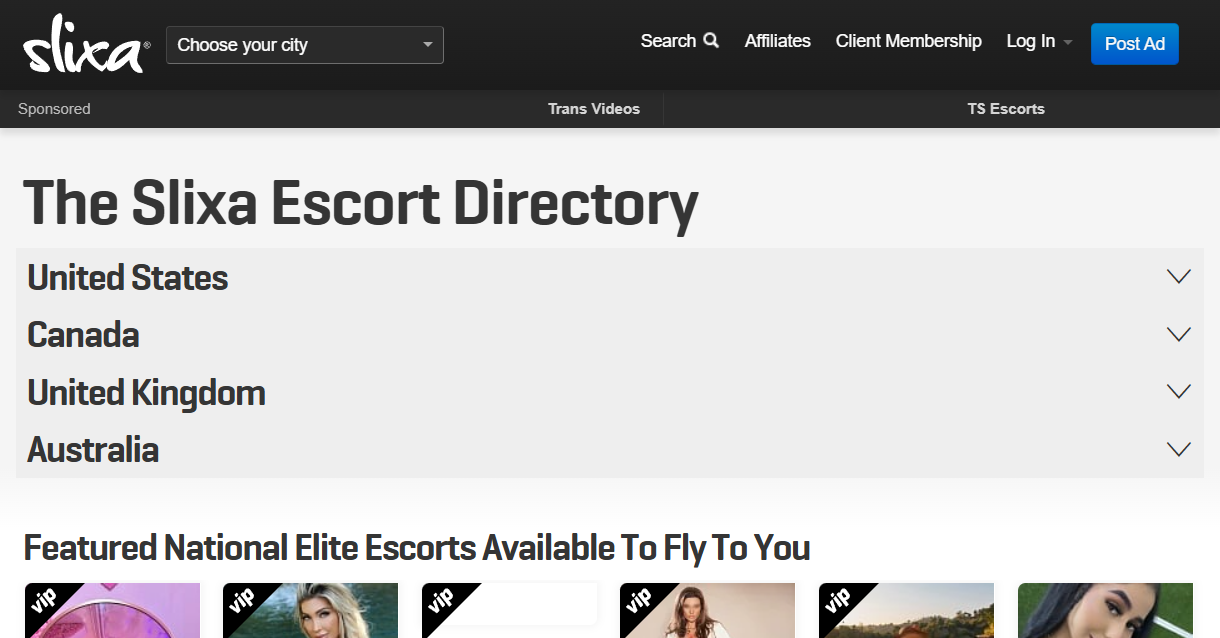
Task: Open the Affiliates menu item
Action: click(777, 41)
